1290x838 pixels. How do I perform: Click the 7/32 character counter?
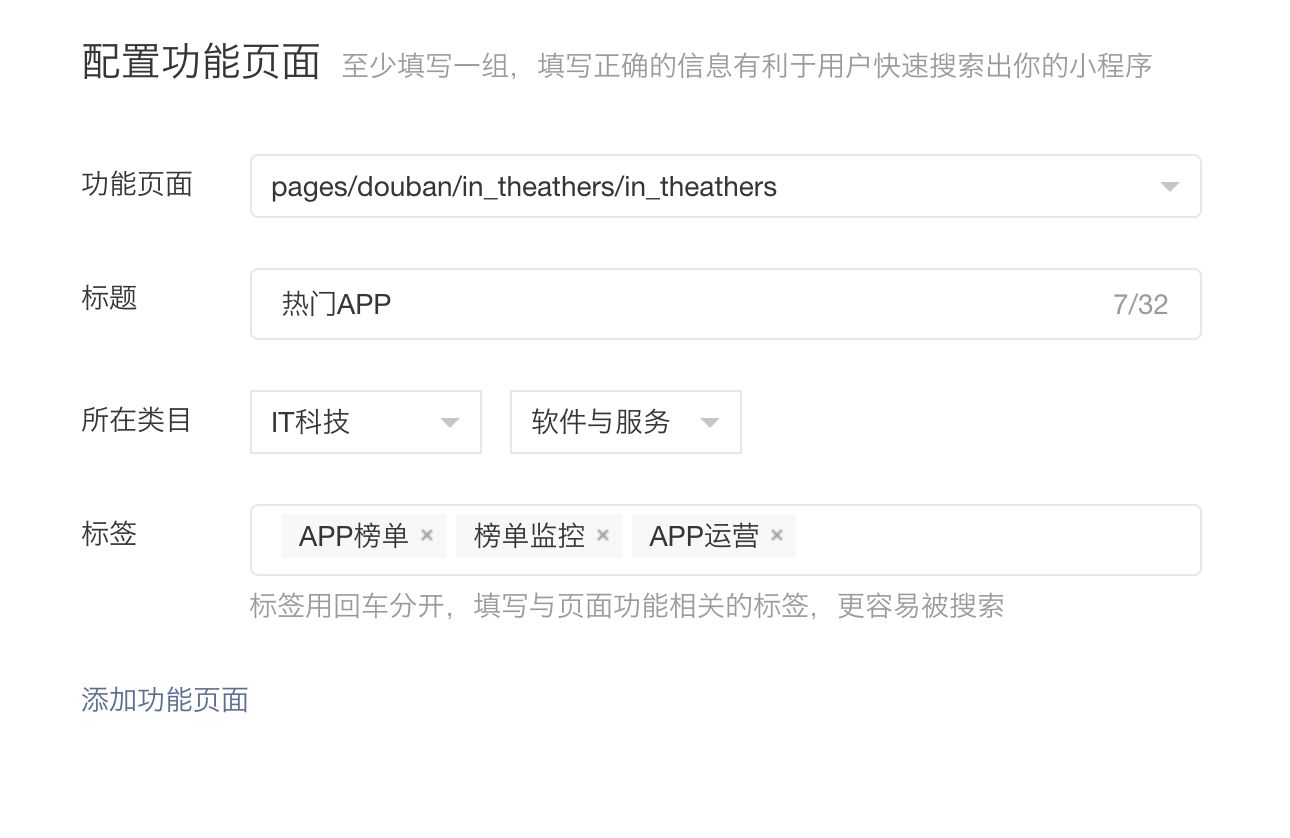coord(1140,304)
